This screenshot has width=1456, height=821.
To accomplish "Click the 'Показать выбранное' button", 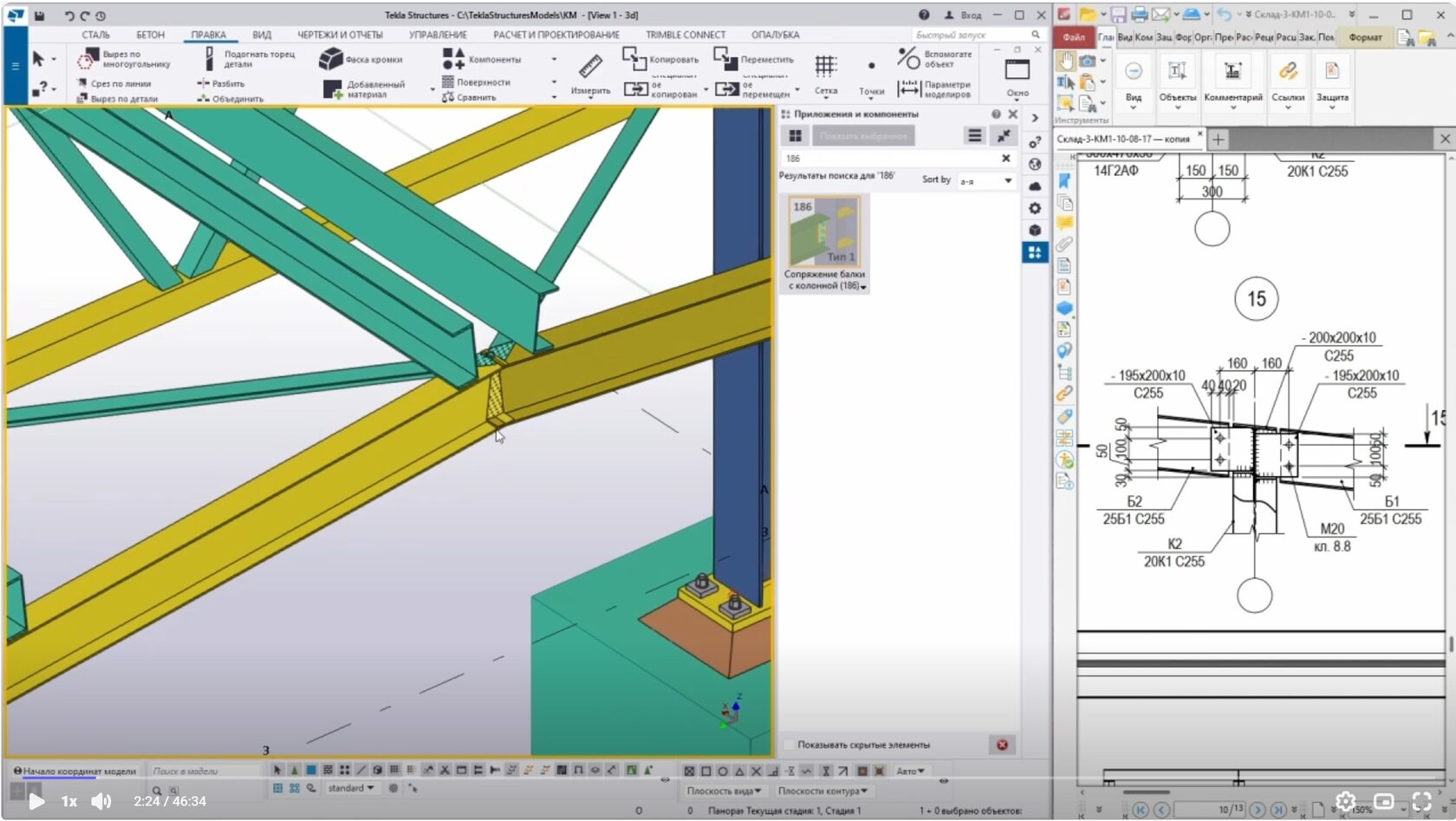I will click(863, 136).
